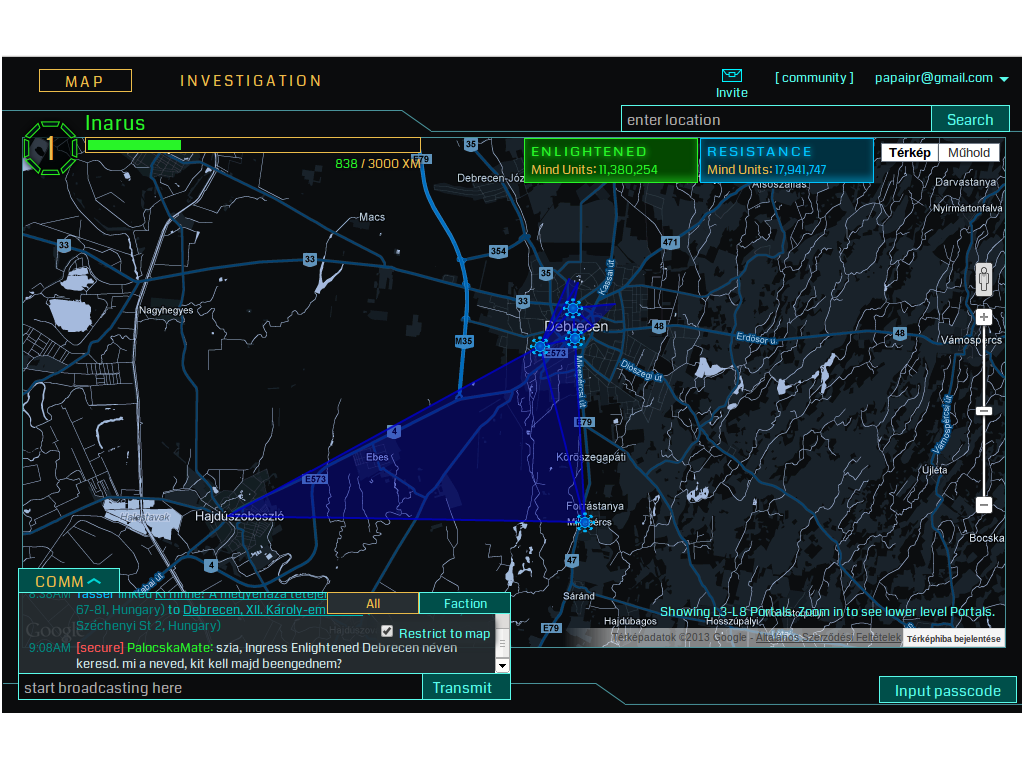
Task: Open the community link
Action: 814,78
